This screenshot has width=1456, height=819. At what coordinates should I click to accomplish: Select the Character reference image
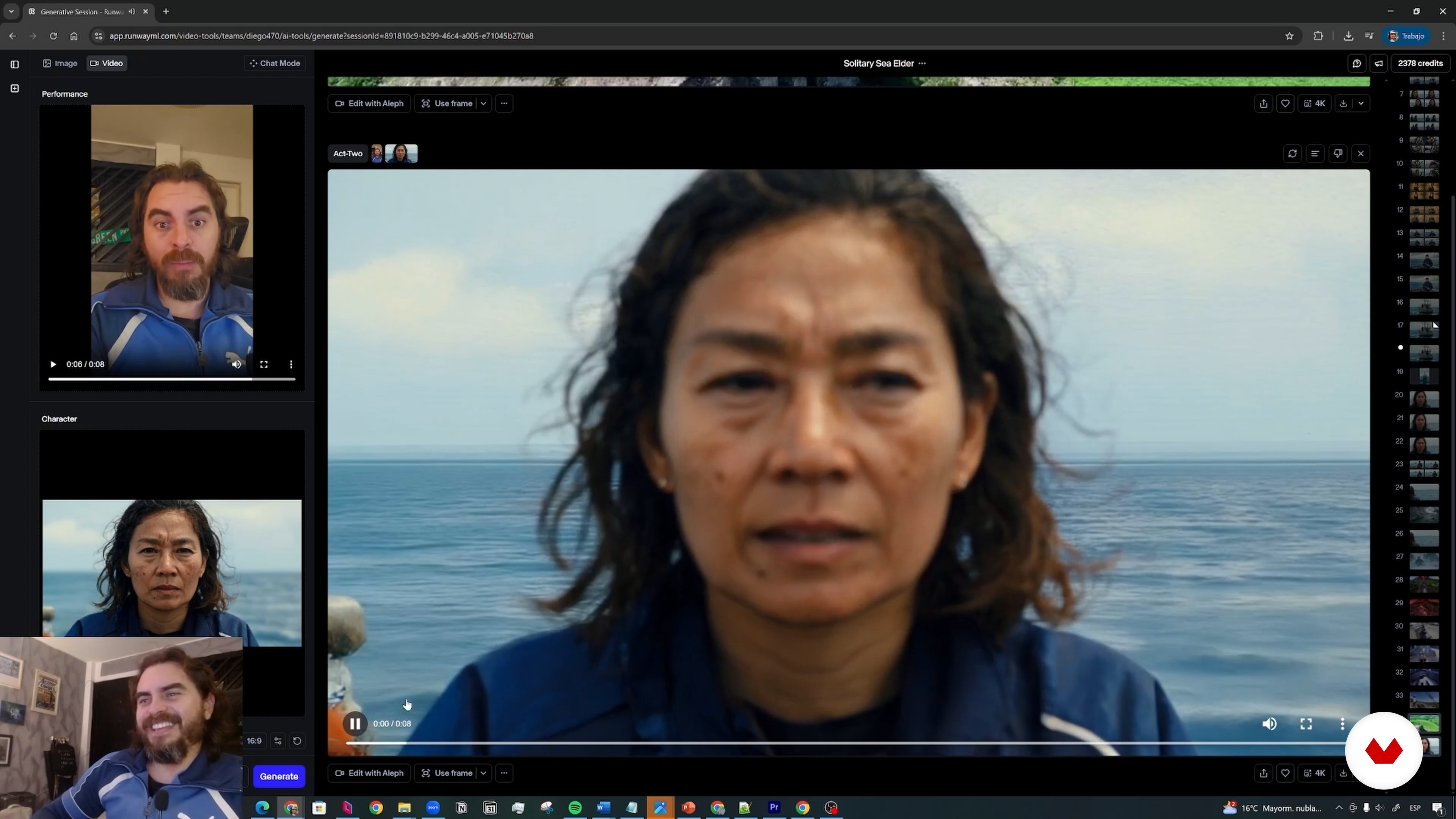tap(172, 573)
